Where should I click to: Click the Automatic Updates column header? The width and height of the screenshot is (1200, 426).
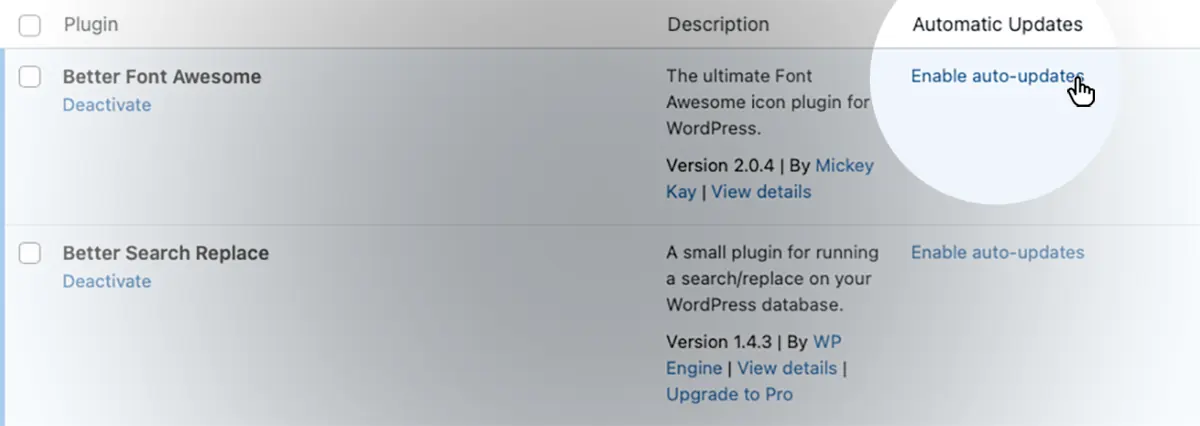(x=997, y=25)
